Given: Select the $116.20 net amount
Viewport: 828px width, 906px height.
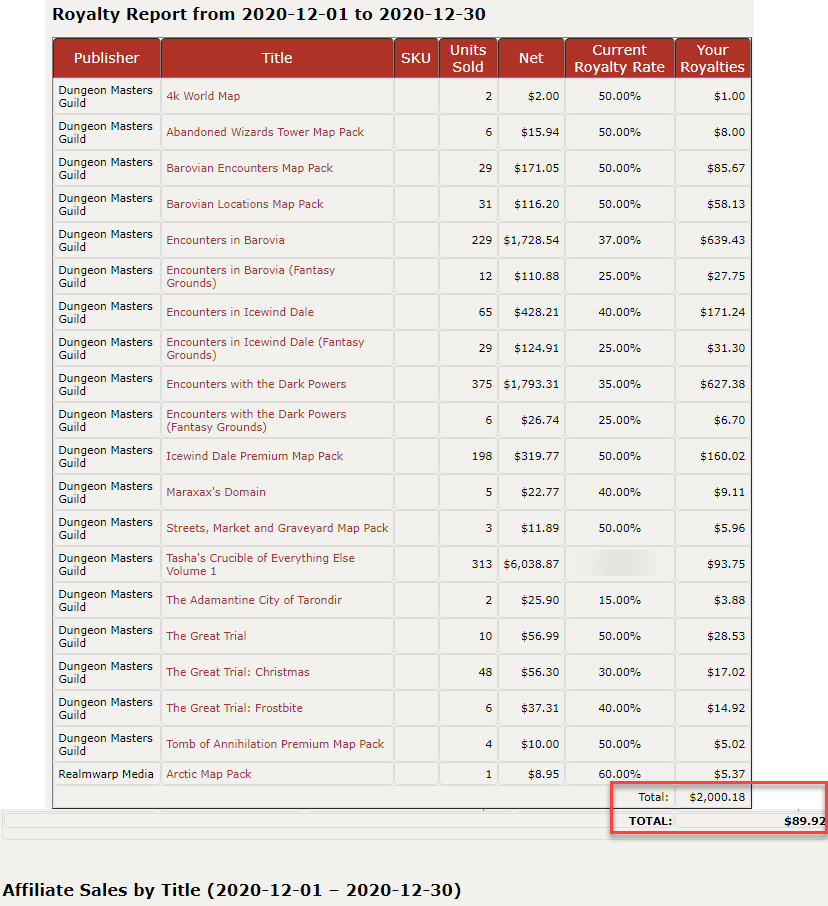Looking at the screenshot, I should click(537, 204).
